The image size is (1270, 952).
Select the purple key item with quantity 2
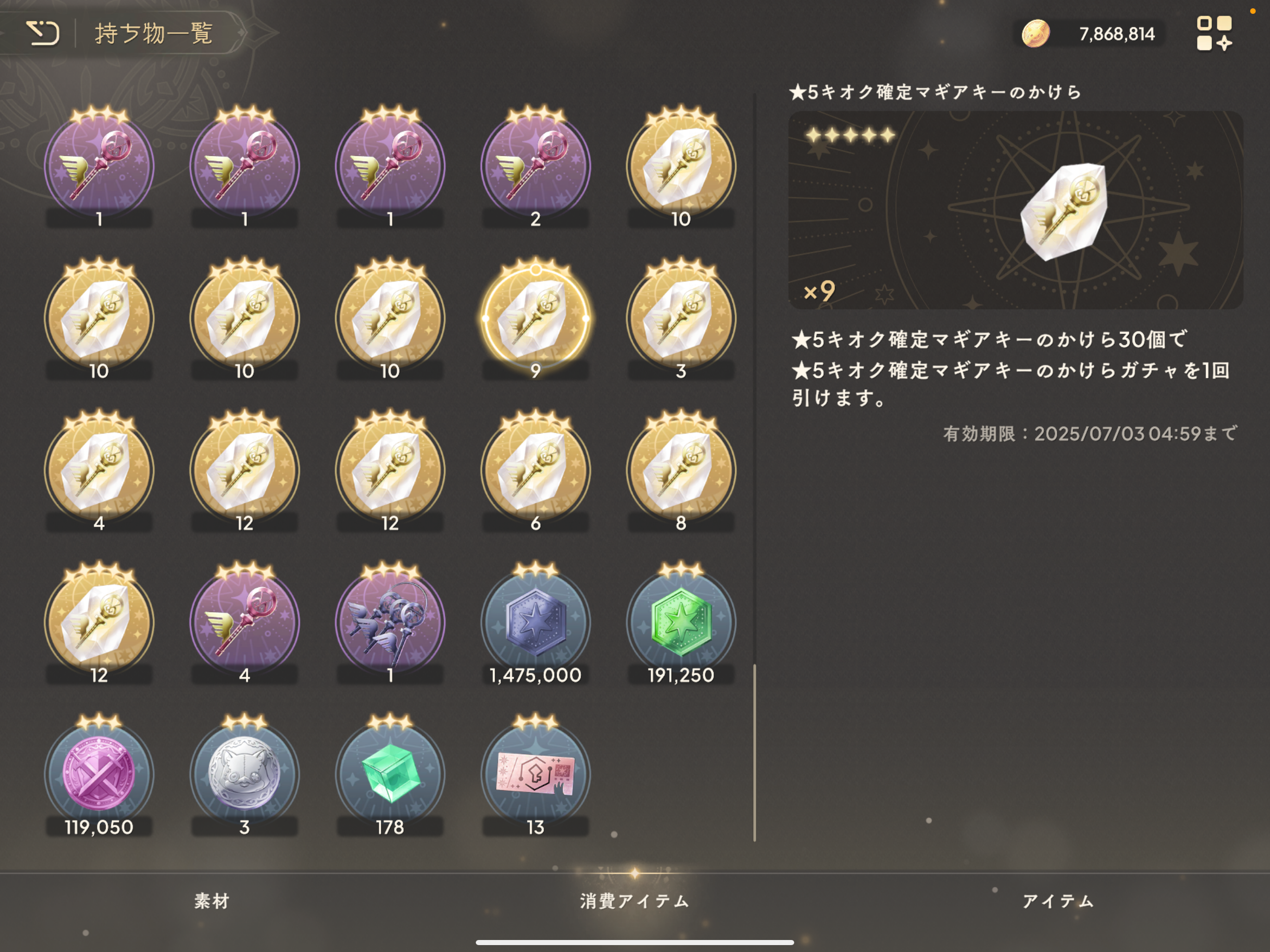(535, 167)
